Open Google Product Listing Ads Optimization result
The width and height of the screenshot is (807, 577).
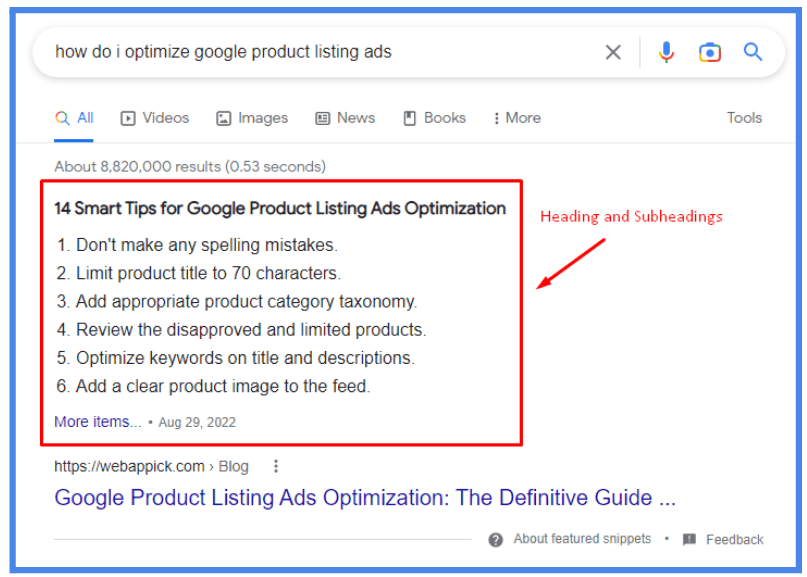coord(365,498)
